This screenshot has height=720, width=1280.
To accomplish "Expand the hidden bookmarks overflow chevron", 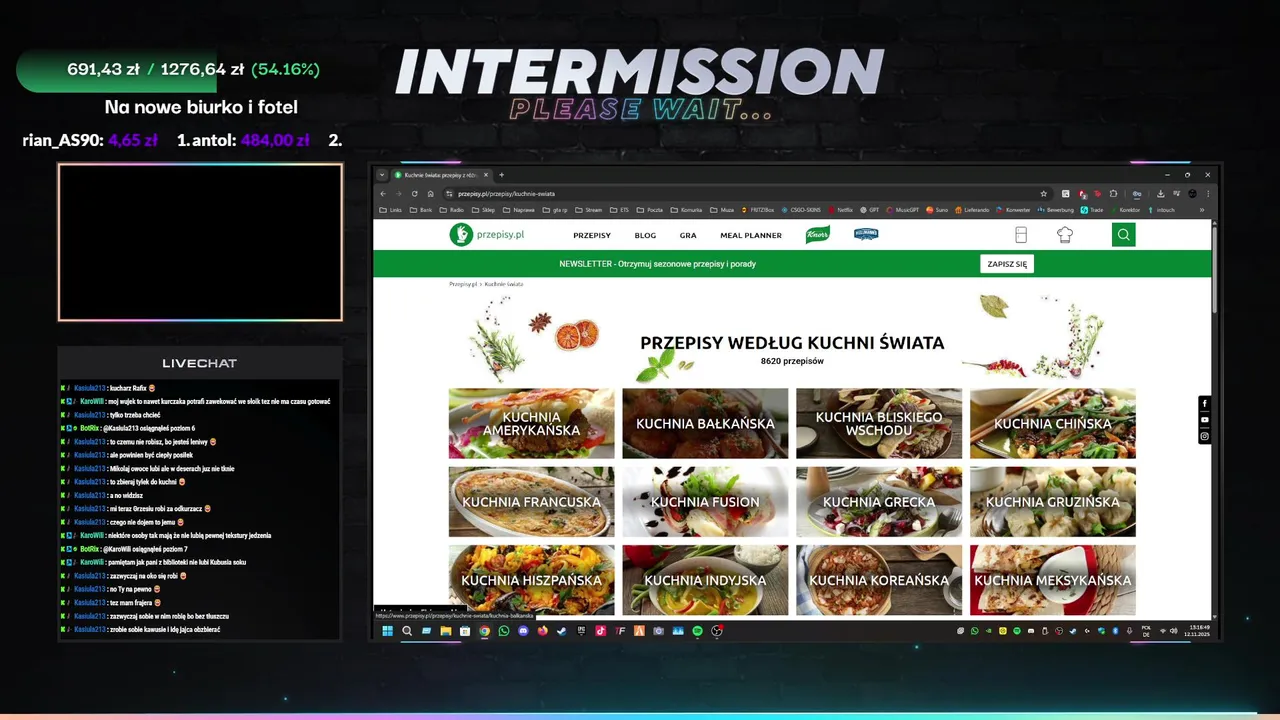I will [x=1202, y=210].
